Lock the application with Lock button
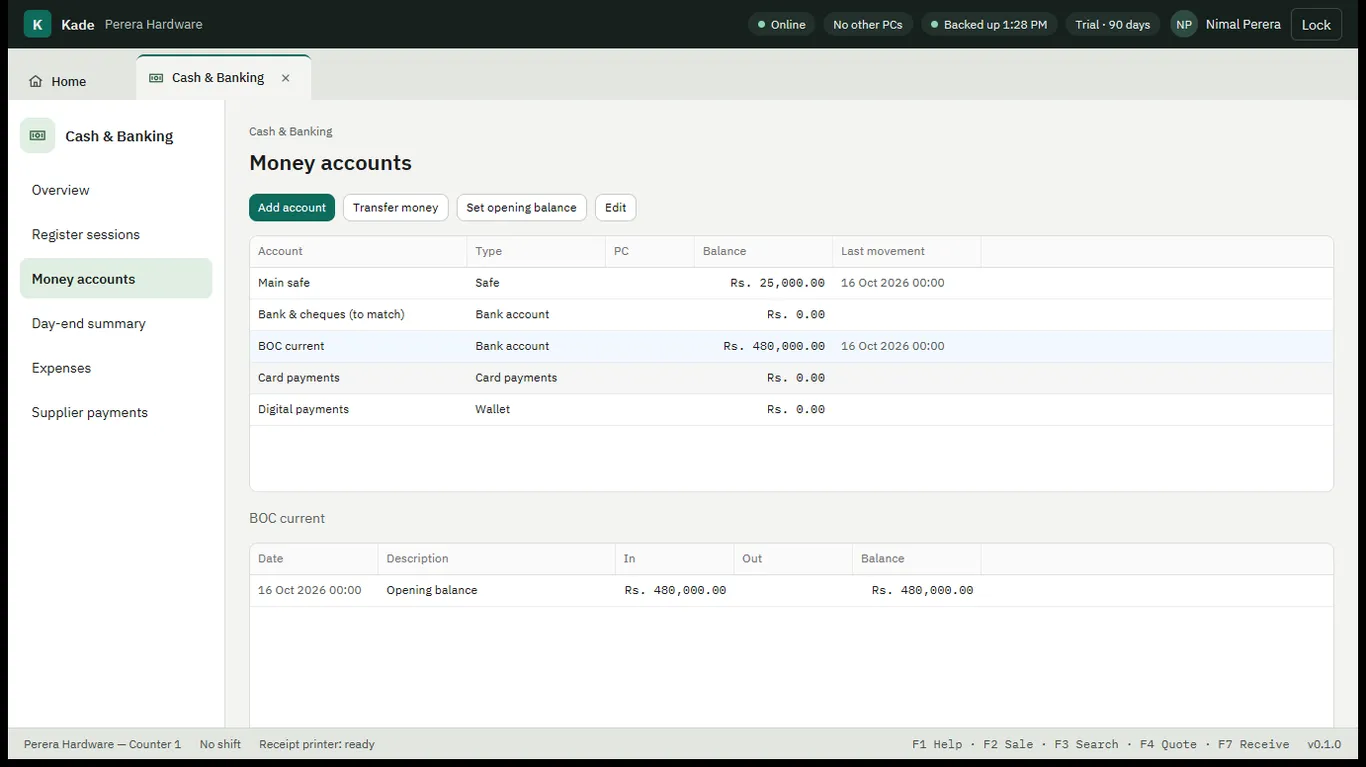 (x=1316, y=24)
